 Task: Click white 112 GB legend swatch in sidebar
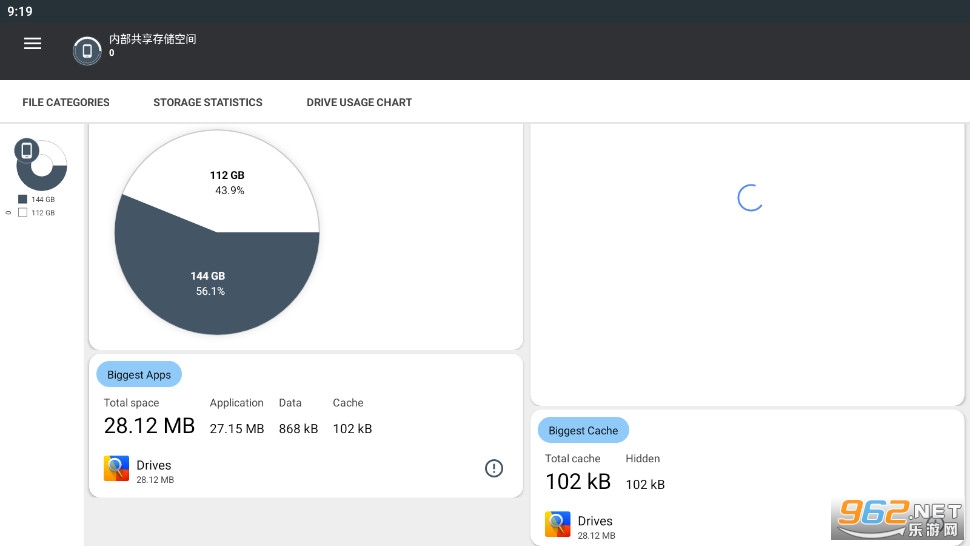point(23,212)
